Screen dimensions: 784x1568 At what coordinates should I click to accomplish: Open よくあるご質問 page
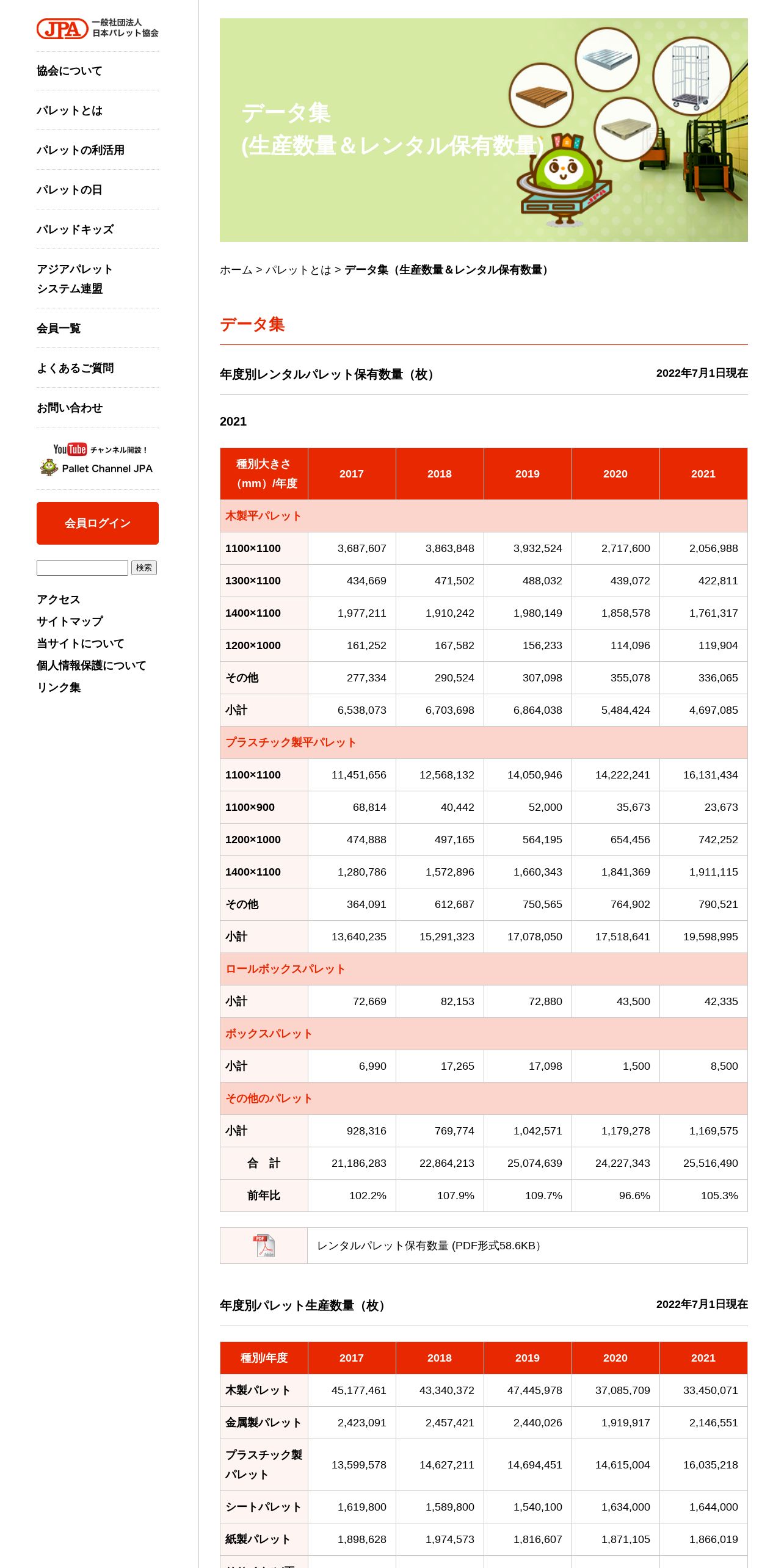75,368
